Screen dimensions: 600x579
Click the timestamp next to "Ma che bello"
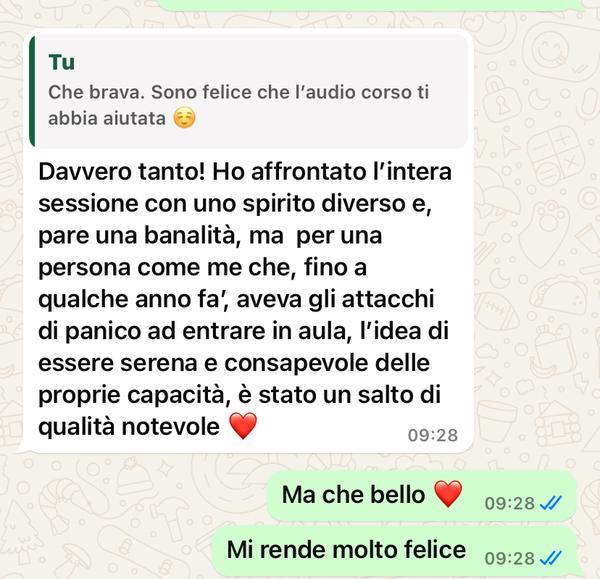point(509,503)
